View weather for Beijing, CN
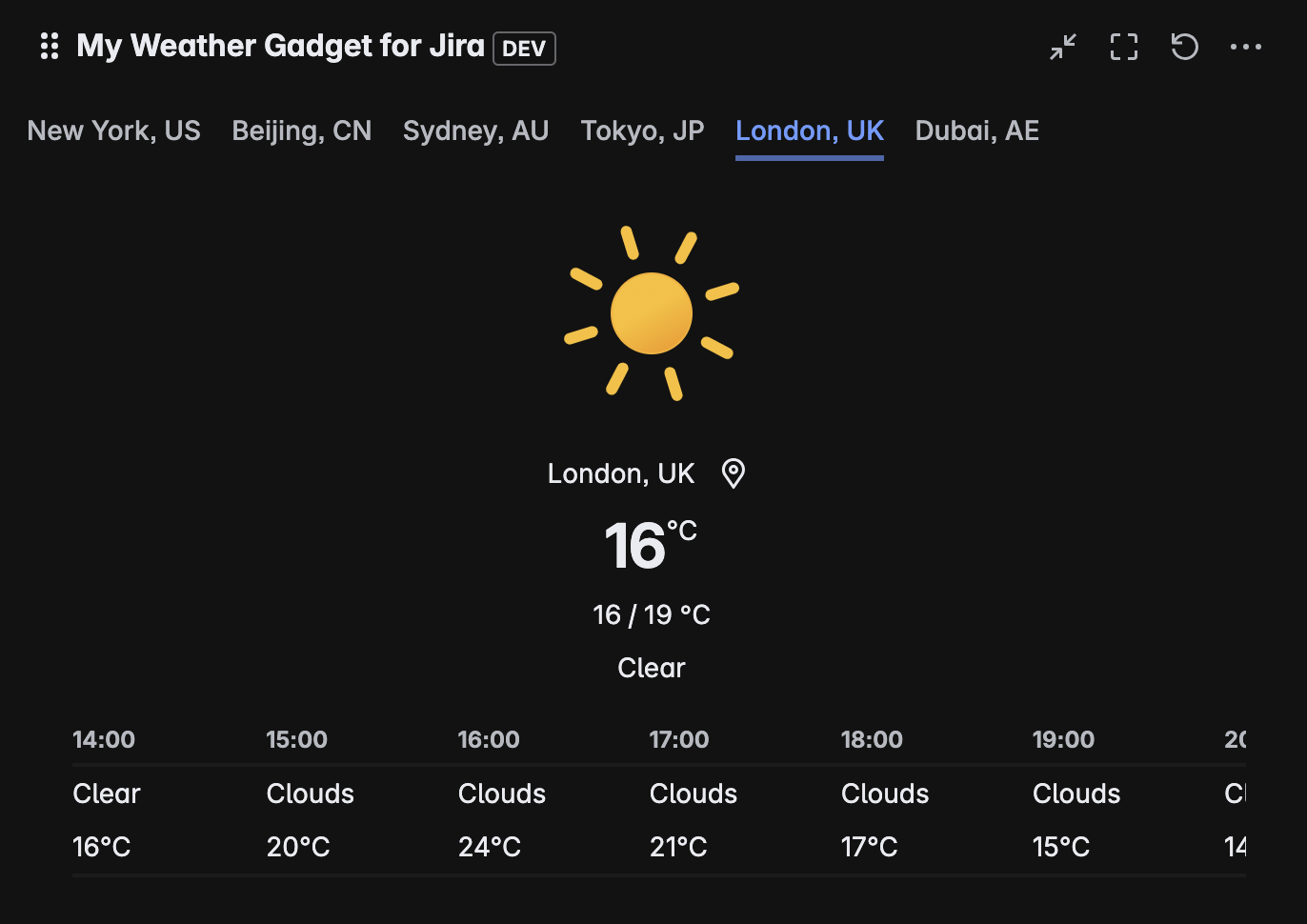Image resolution: width=1307 pixels, height=924 pixels. [301, 131]
